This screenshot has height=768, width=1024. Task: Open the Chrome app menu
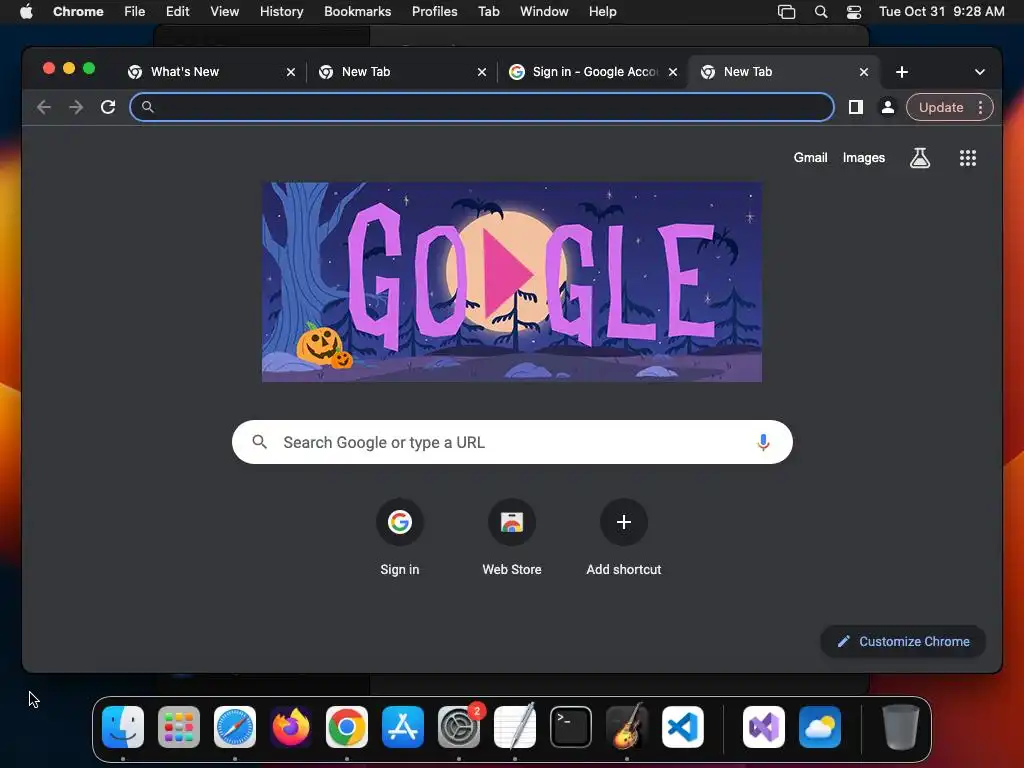(78, 12)
